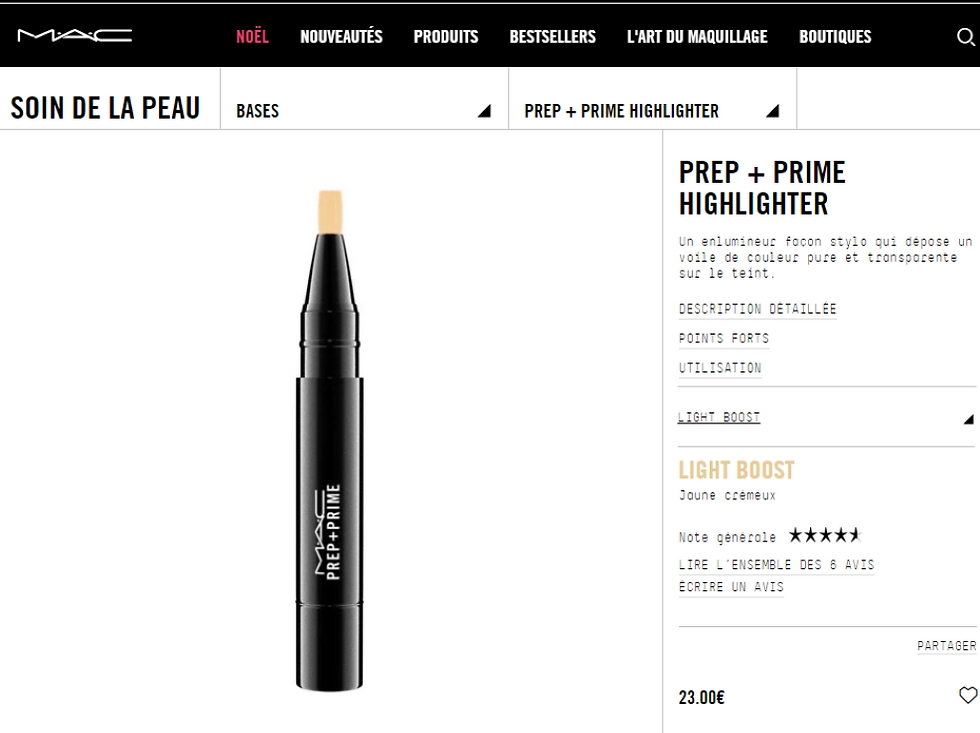Click the MAC logo in header
Image resolution: width=980 pixels, height=733 pixels.
[x=74, y=37]
